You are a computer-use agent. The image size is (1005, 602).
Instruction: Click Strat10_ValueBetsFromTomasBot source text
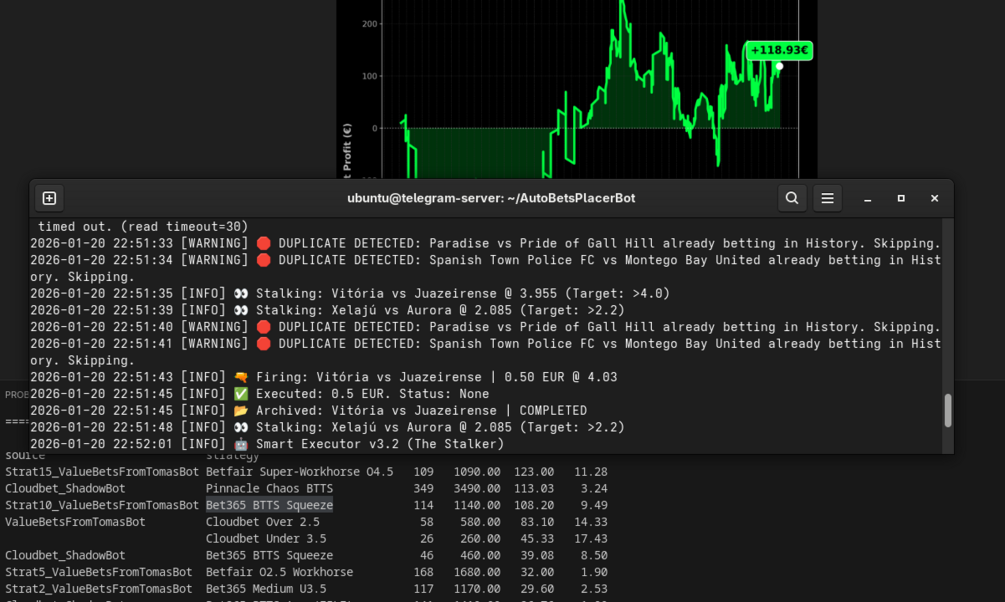pyautogui.click(x=102, y=505)
